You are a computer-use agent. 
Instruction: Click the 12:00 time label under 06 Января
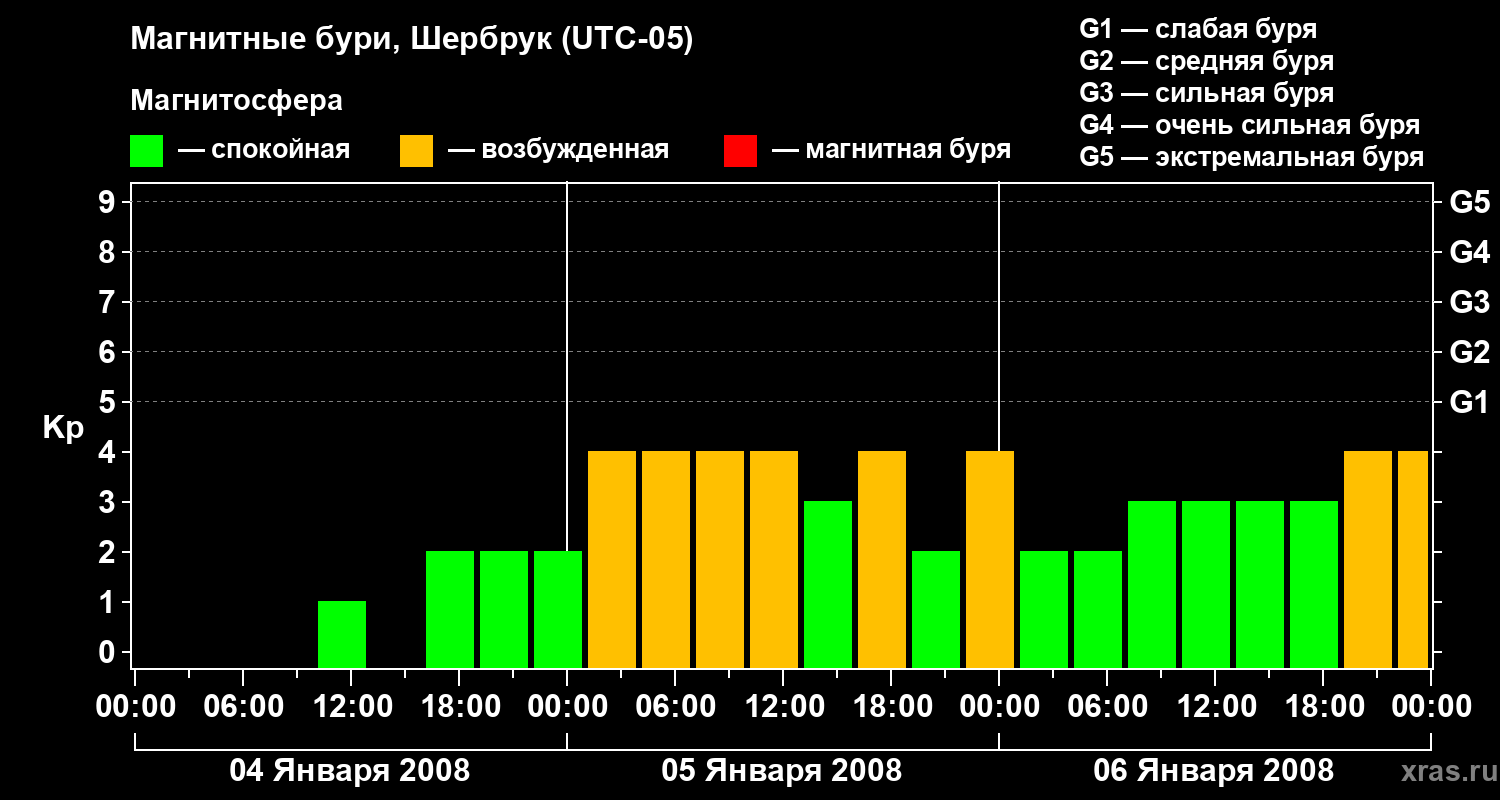pos(1215,706)
